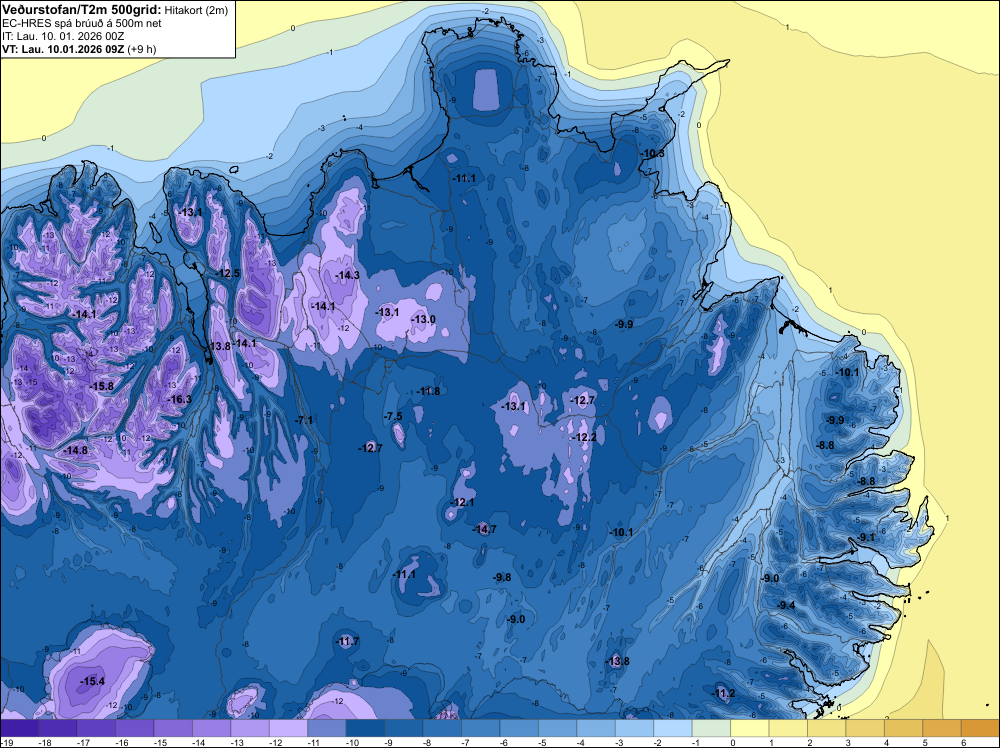This screenshot has height=748, width=1000.
Task: Select the legend swatch between -10 and -9
Action: (x=365, y=727)
